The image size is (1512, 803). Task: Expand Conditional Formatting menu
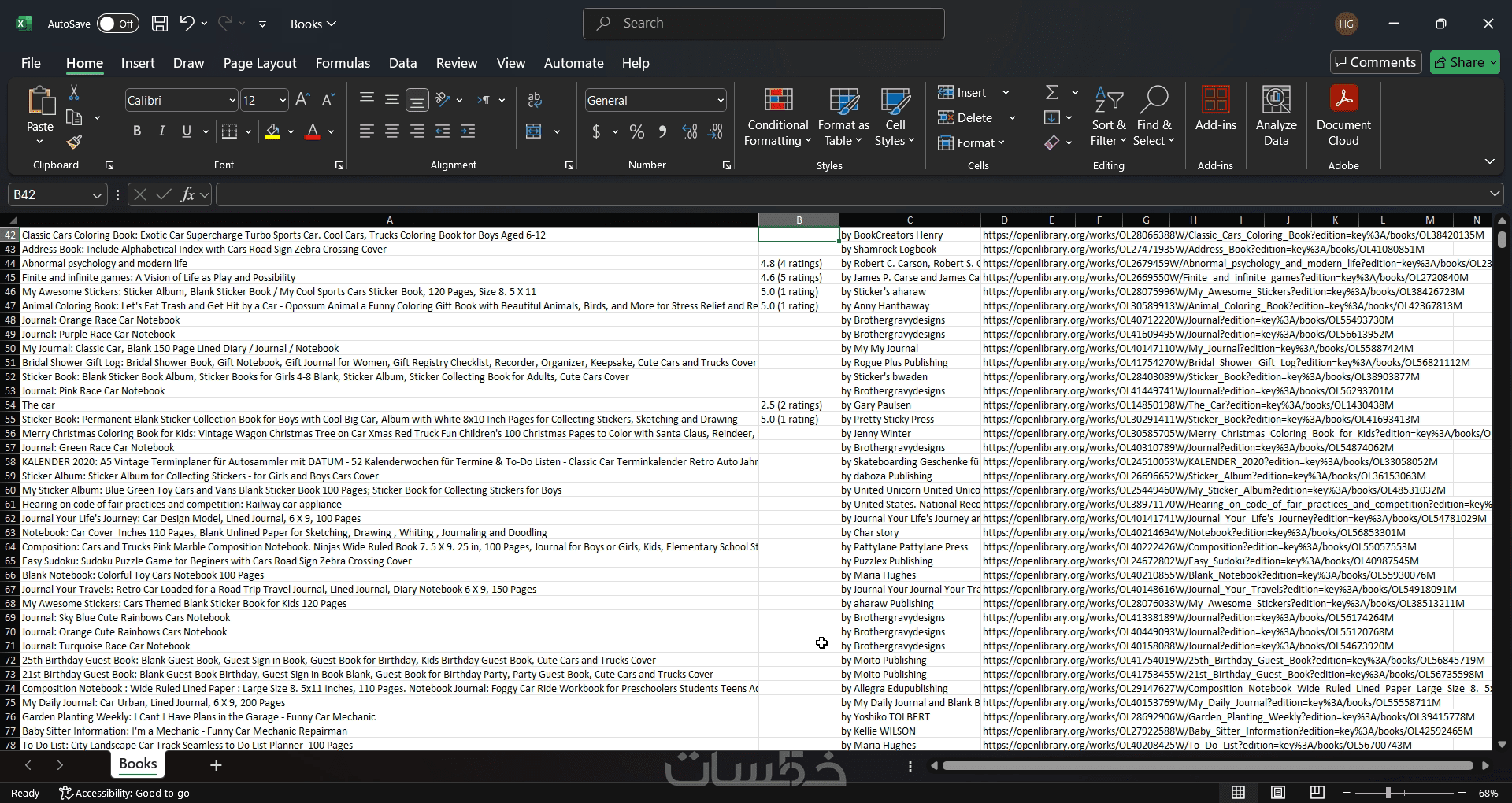point(778,117)
